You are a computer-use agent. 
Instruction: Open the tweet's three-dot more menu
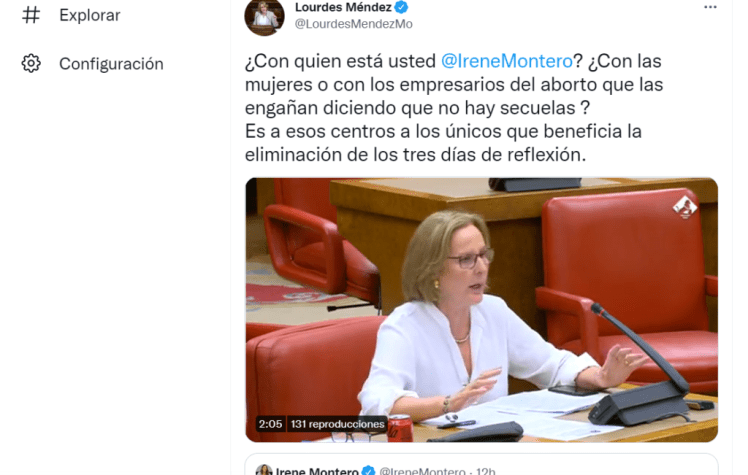[x=710, y=7]
